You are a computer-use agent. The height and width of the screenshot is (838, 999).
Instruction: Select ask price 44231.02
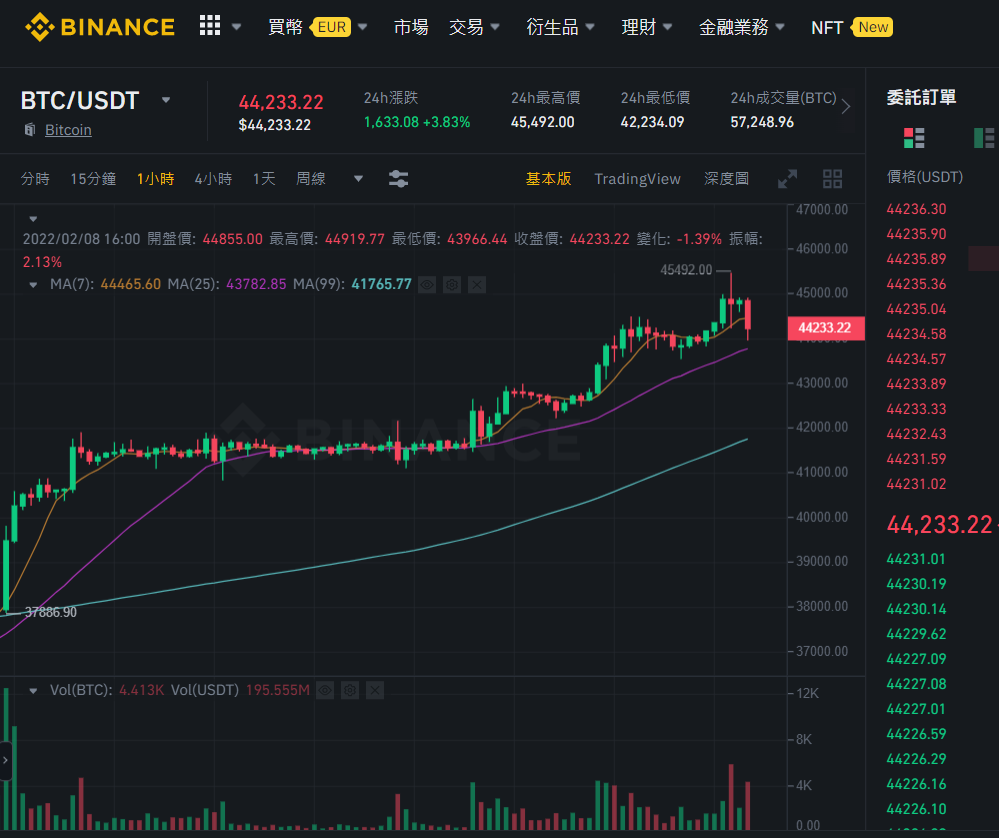tap(916, 484)
